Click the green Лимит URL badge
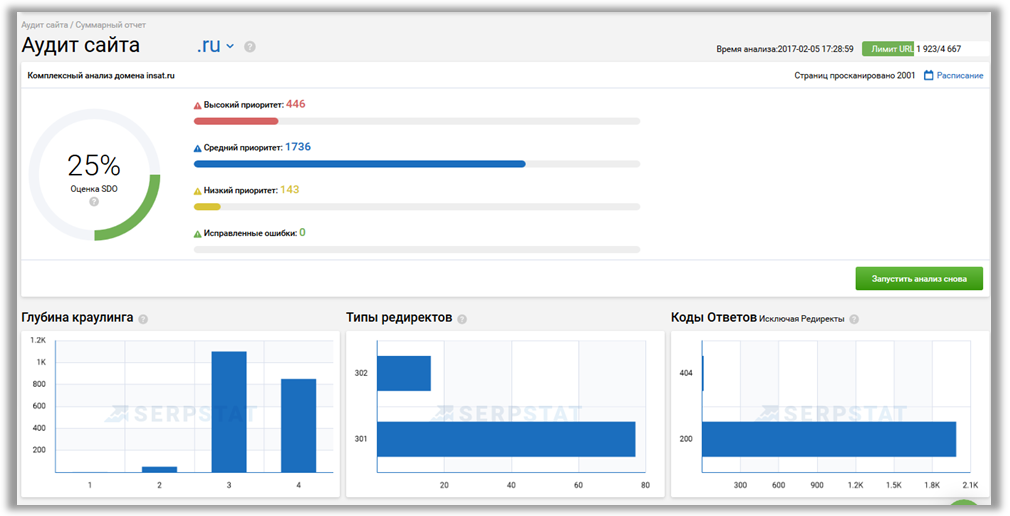1010x516 pixels. pyautogui.click(x=888, y=48)
